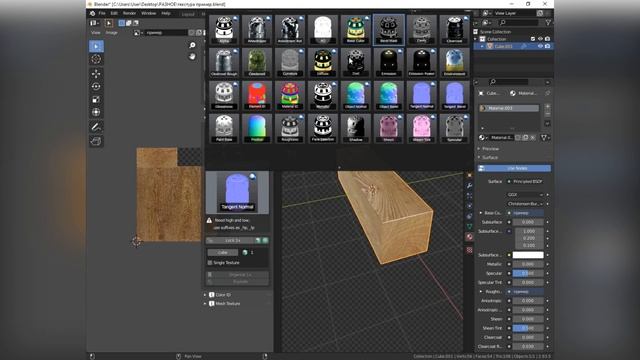Collapse the Collection tree in outliner

pos(476,39)
